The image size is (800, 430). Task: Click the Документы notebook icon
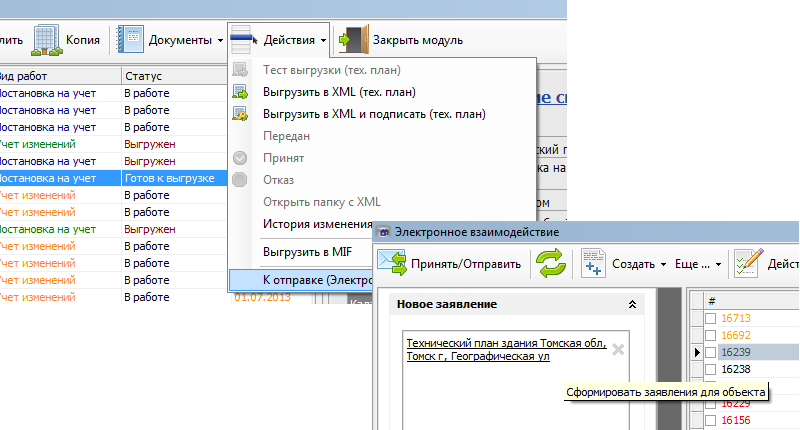tap(131, 40)
